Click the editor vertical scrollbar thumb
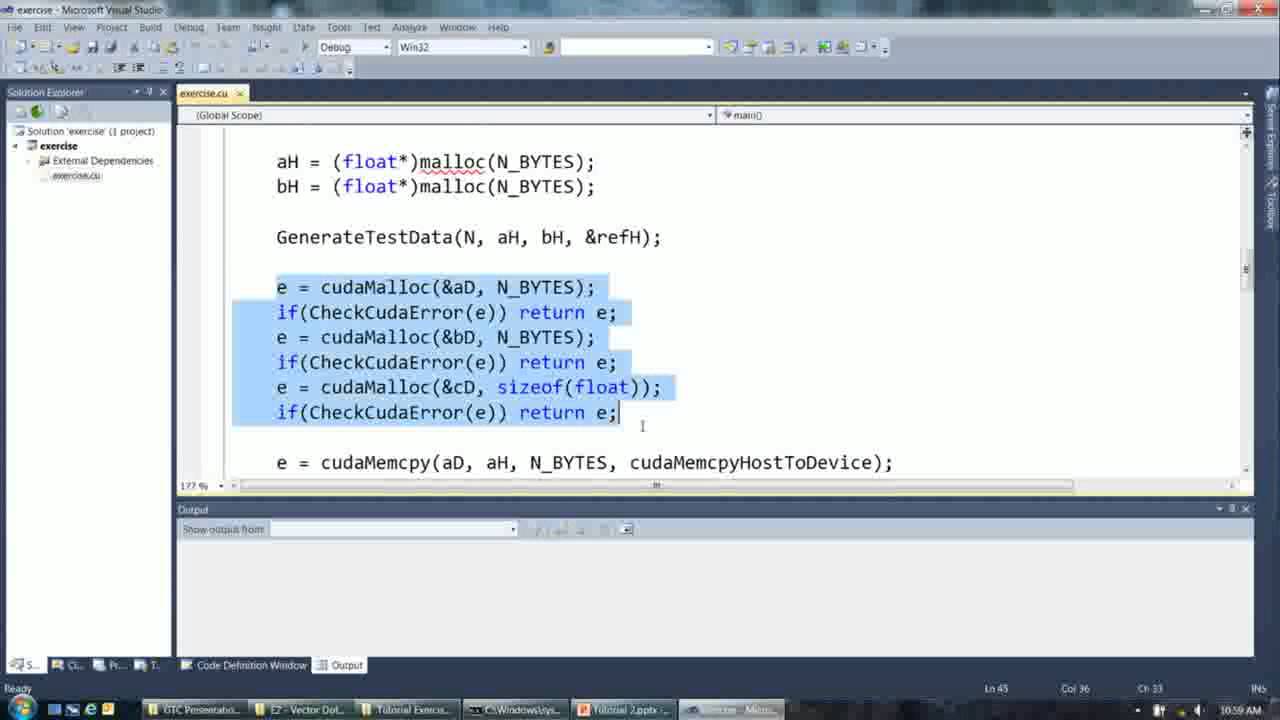Screen dimensions: 1280x720 click(1246, 269)
